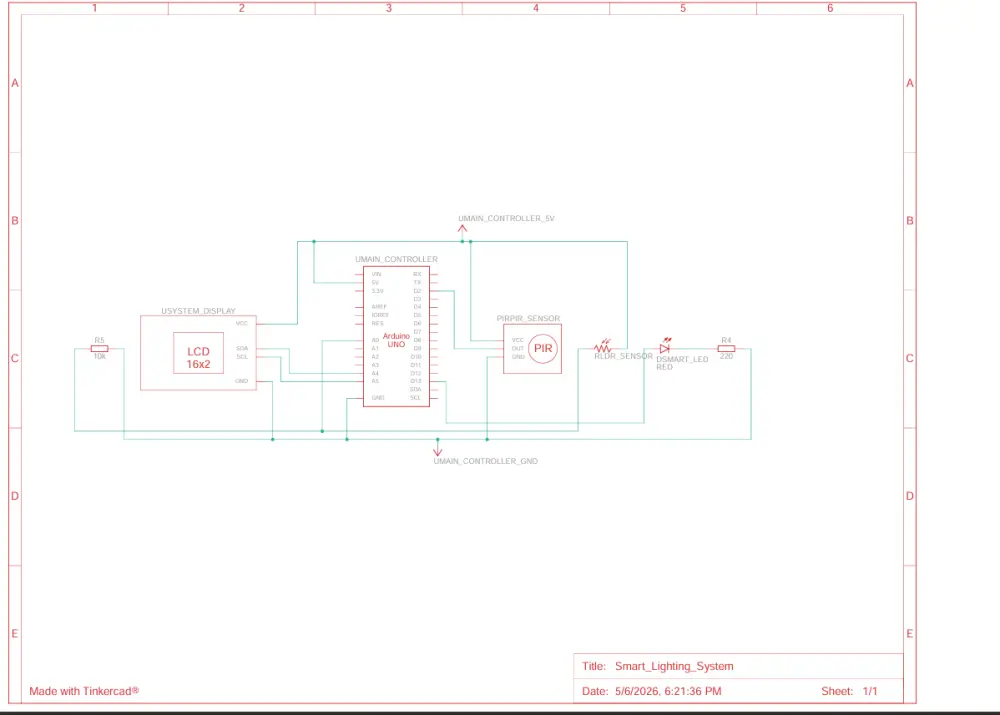Click the 10k resistor value
This screenshot has width=1000, height=715.
[x=99, y=357]
